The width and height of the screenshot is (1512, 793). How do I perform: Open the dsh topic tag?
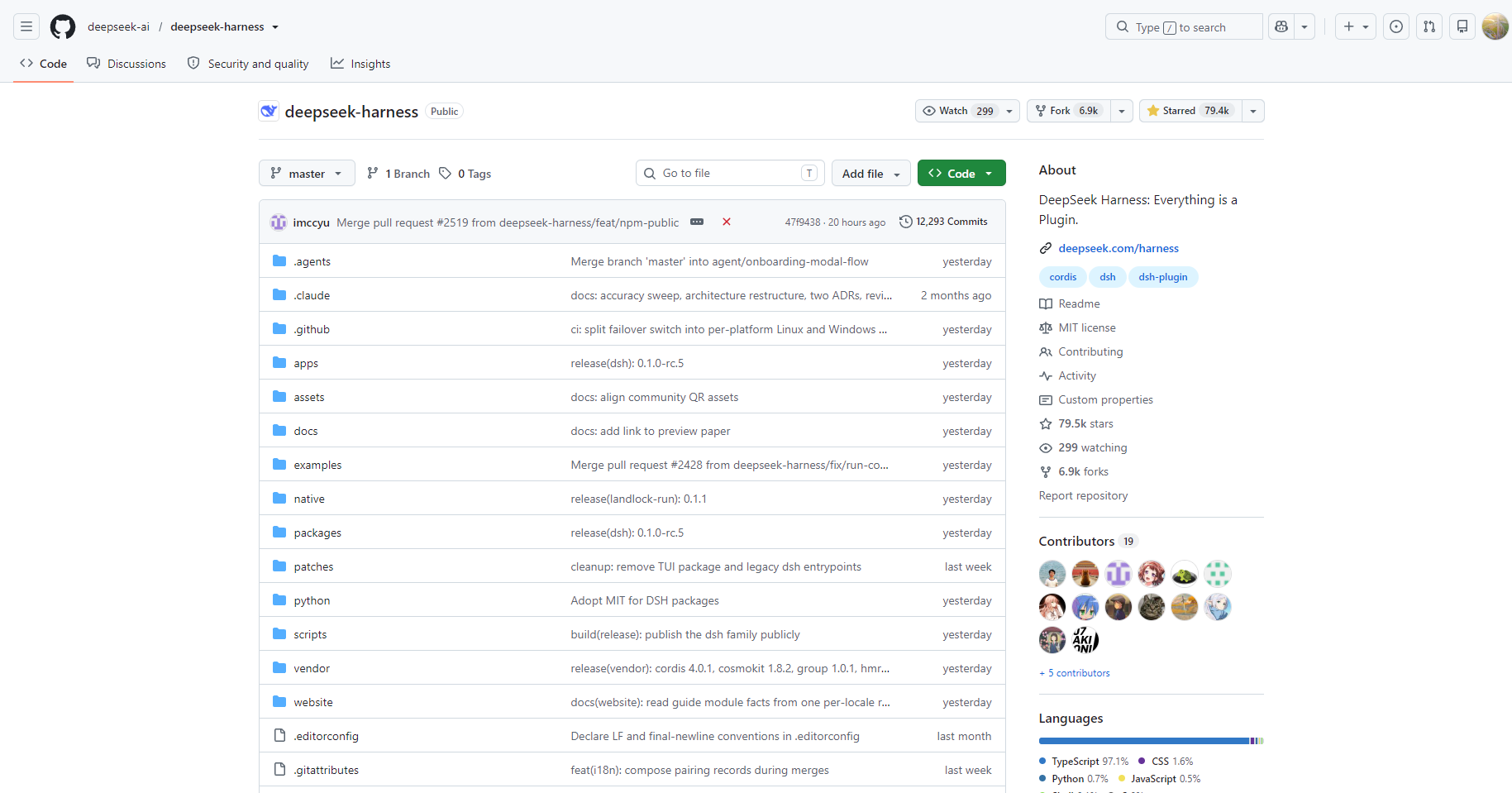point(1108,277)
